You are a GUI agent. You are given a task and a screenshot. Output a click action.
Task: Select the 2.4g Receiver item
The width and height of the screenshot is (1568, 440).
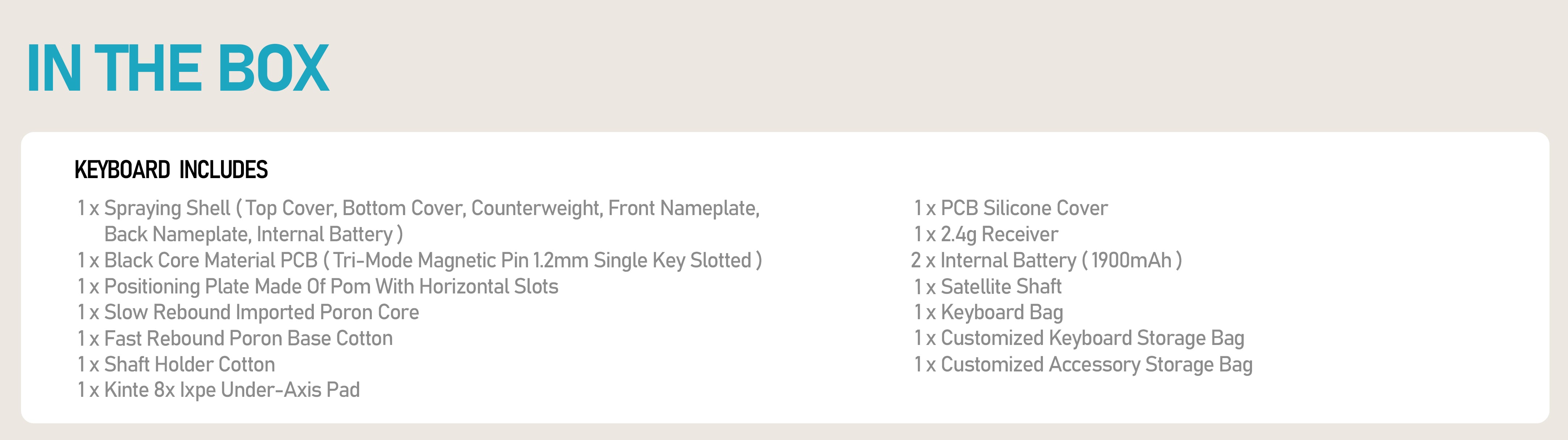tap(986, 235)
